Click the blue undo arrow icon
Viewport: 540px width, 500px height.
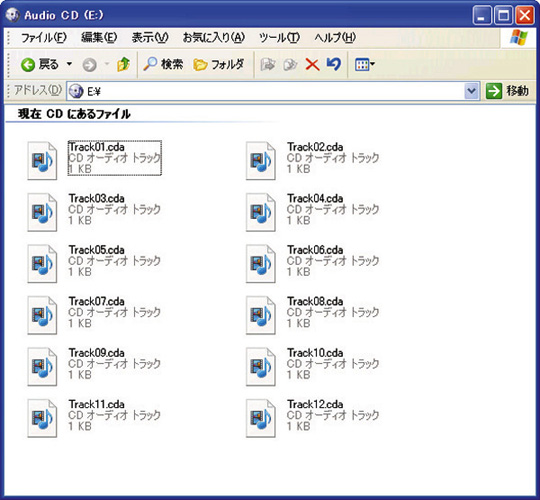pos(334,64)
